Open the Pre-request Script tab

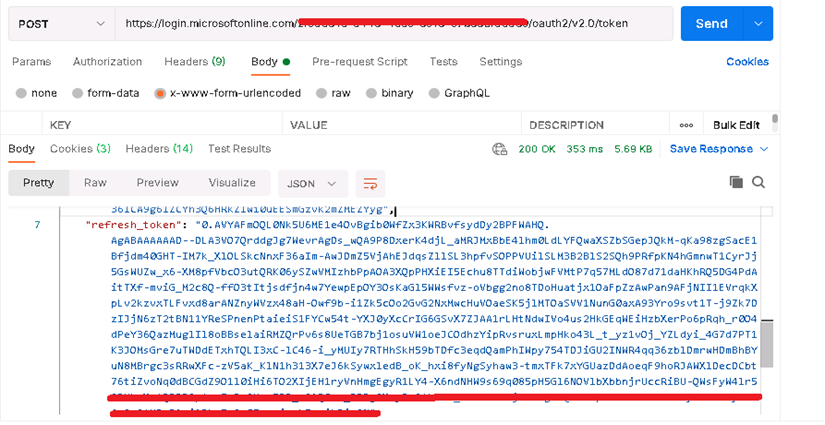359,62
